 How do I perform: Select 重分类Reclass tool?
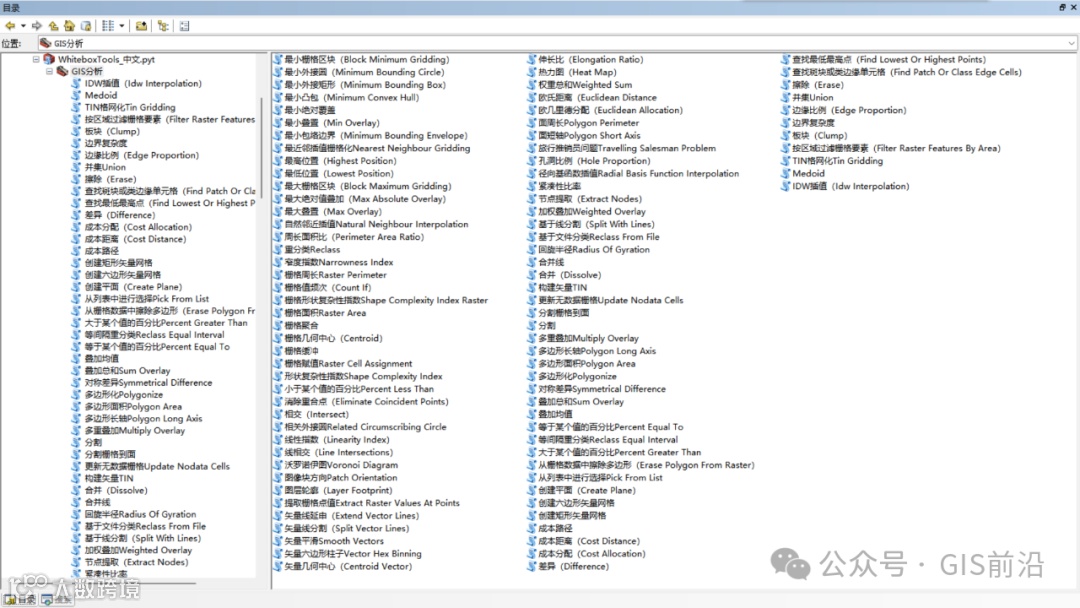(312, 249)
